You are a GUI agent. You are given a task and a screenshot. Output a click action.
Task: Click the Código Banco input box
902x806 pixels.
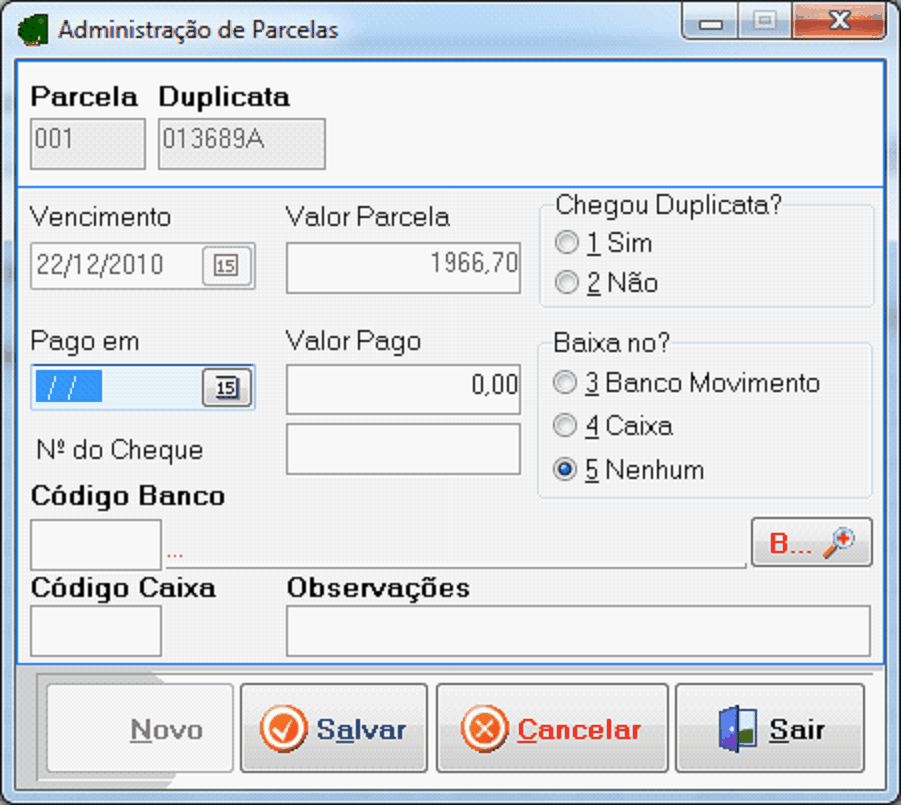(96, 545)
